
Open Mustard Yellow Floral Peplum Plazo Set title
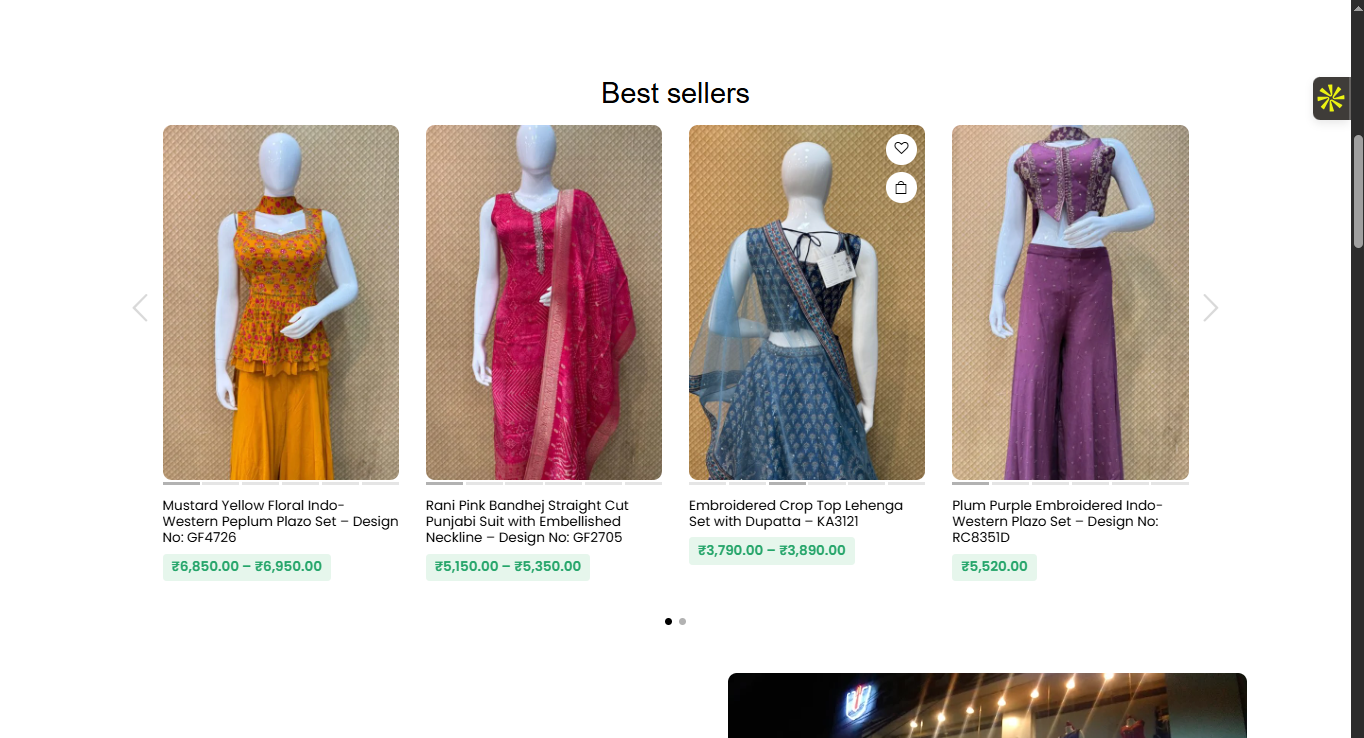pyautogui.click(x=280, y=521)
